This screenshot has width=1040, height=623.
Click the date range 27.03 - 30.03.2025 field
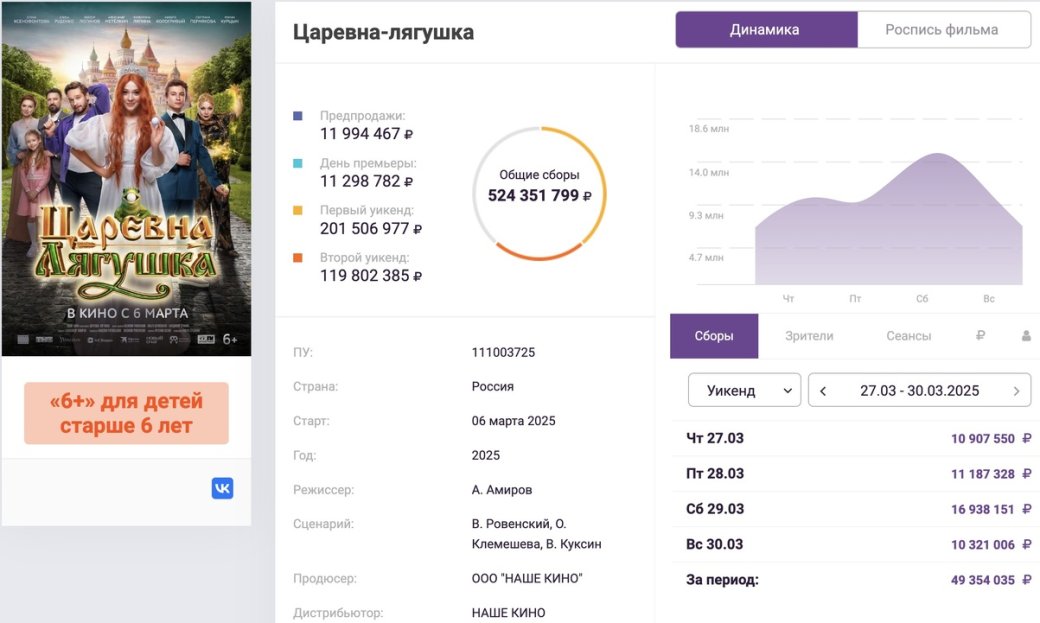point(919,390)
